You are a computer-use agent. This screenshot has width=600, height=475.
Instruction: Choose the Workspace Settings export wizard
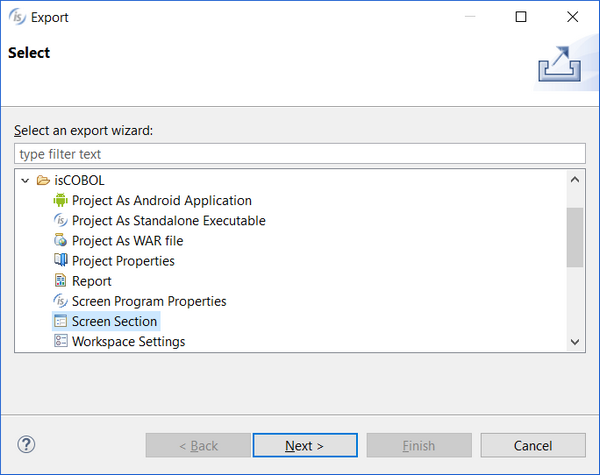click(128, 341)
